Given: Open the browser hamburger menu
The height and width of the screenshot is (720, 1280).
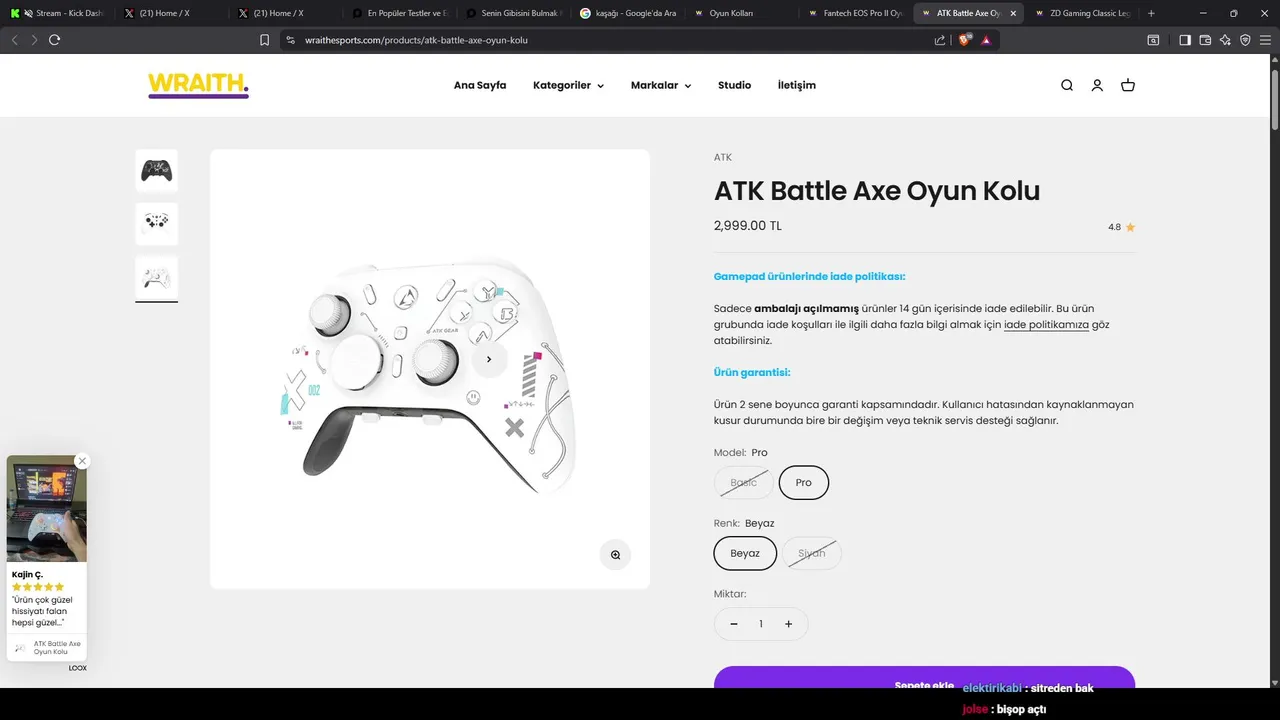Looking at the screenshot, I should coord(1265,40).
